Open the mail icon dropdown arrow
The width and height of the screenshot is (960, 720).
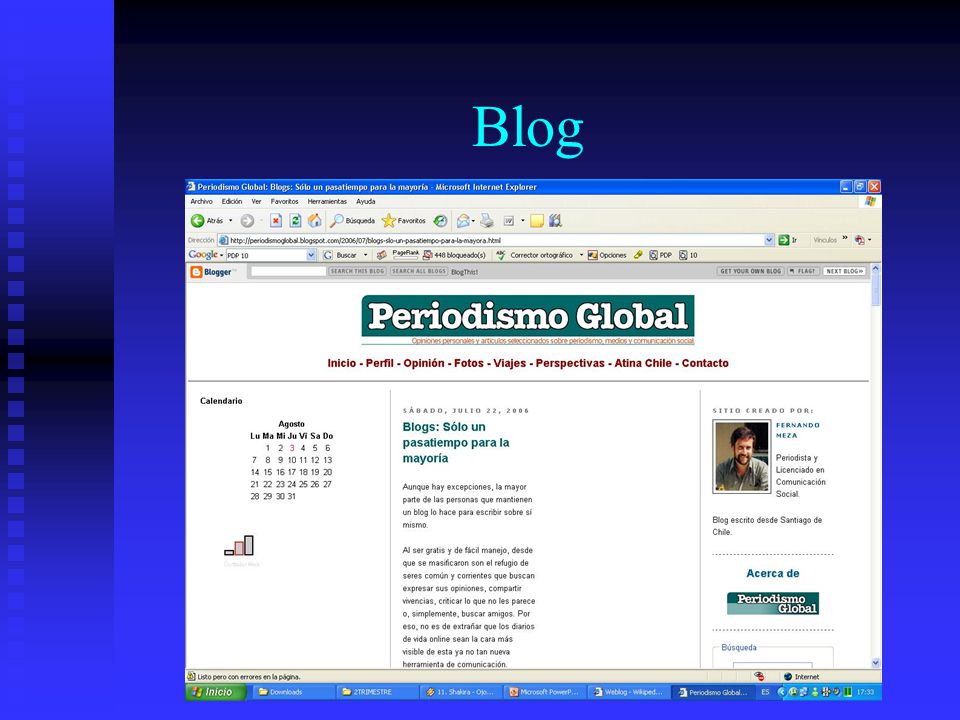473,220
